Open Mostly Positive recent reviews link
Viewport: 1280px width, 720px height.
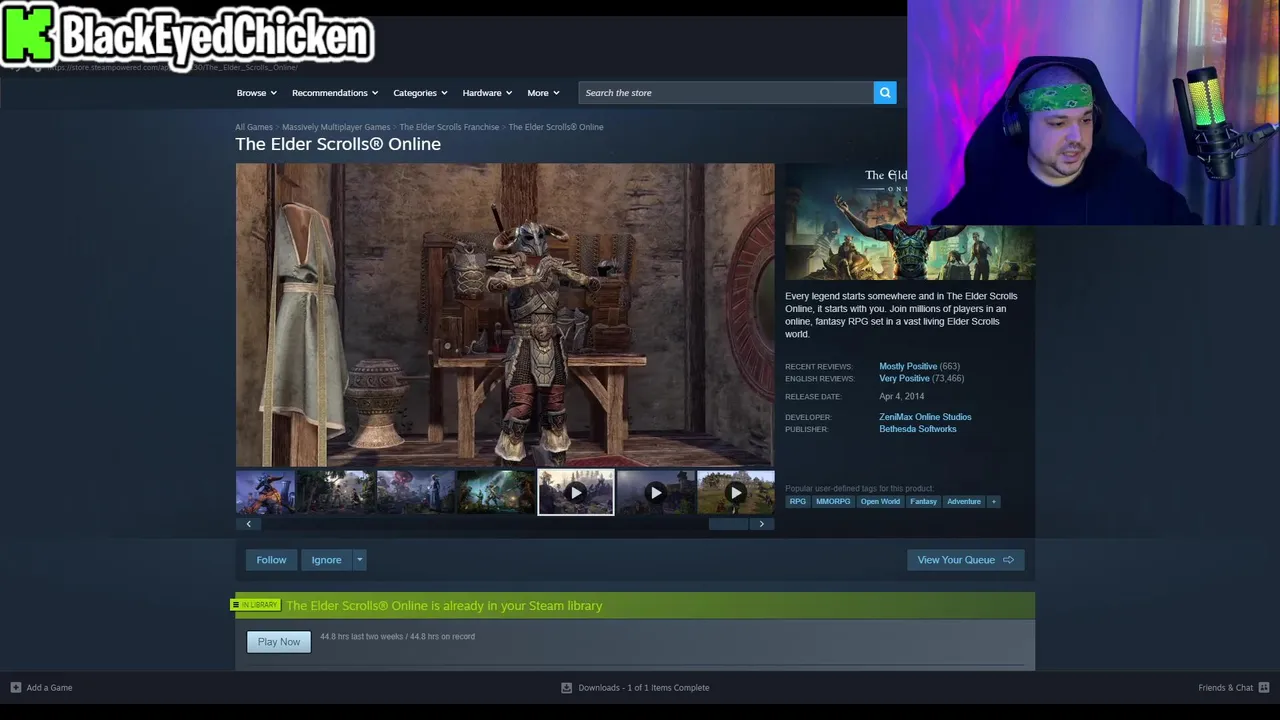(x=908, y=366)
